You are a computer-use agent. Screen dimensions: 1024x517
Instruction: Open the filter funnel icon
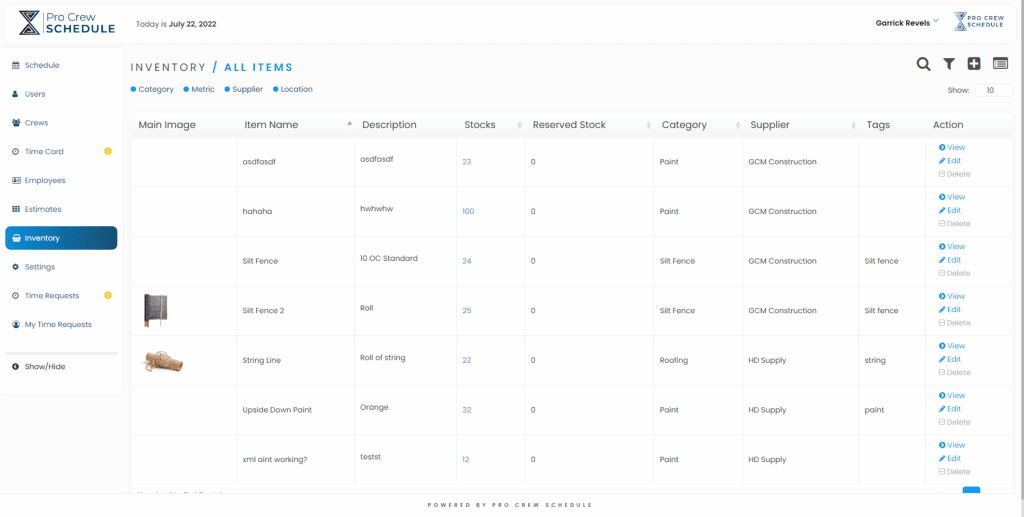949,64
